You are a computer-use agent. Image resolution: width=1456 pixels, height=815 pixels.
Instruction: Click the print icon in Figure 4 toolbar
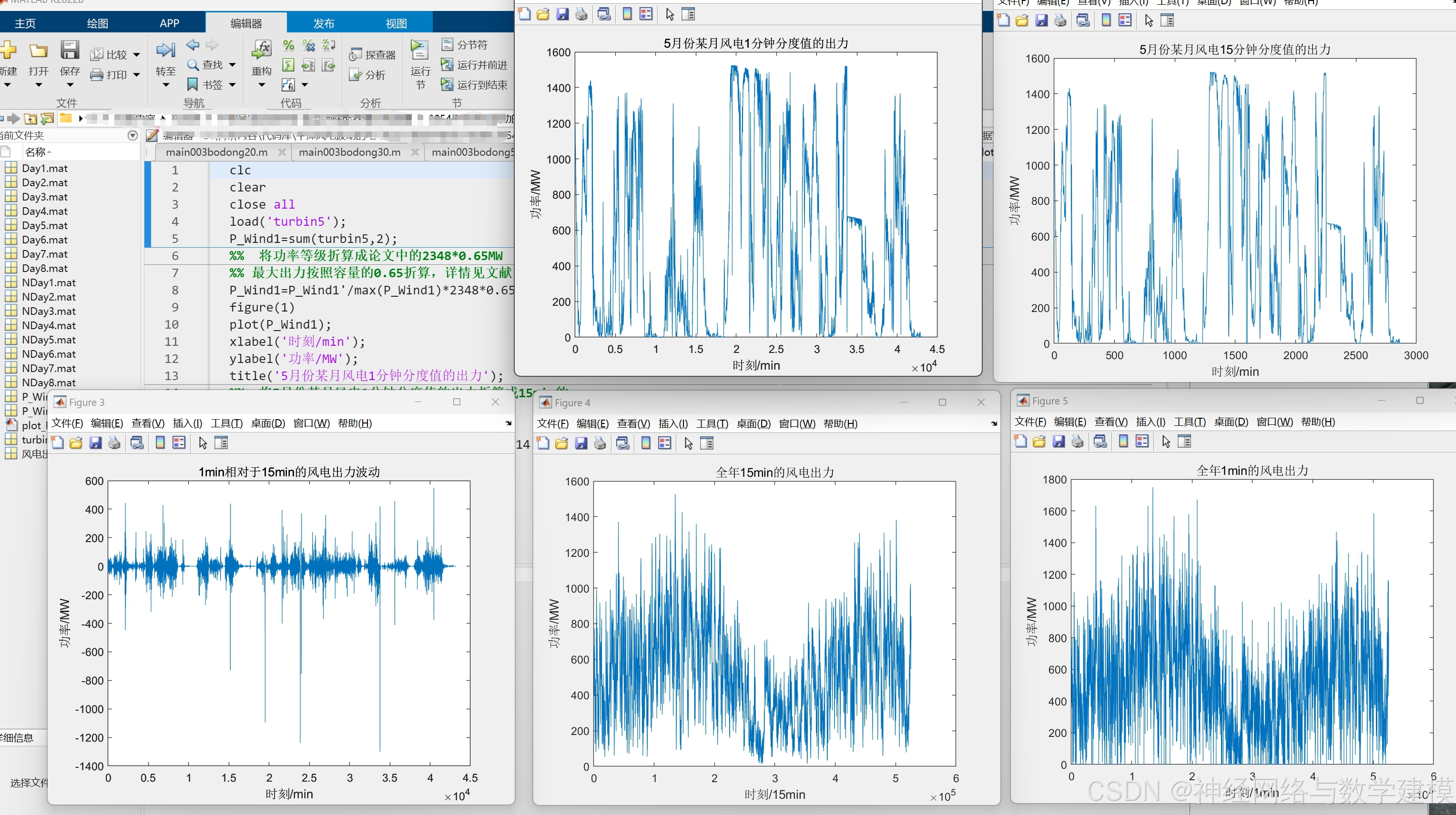600,443
